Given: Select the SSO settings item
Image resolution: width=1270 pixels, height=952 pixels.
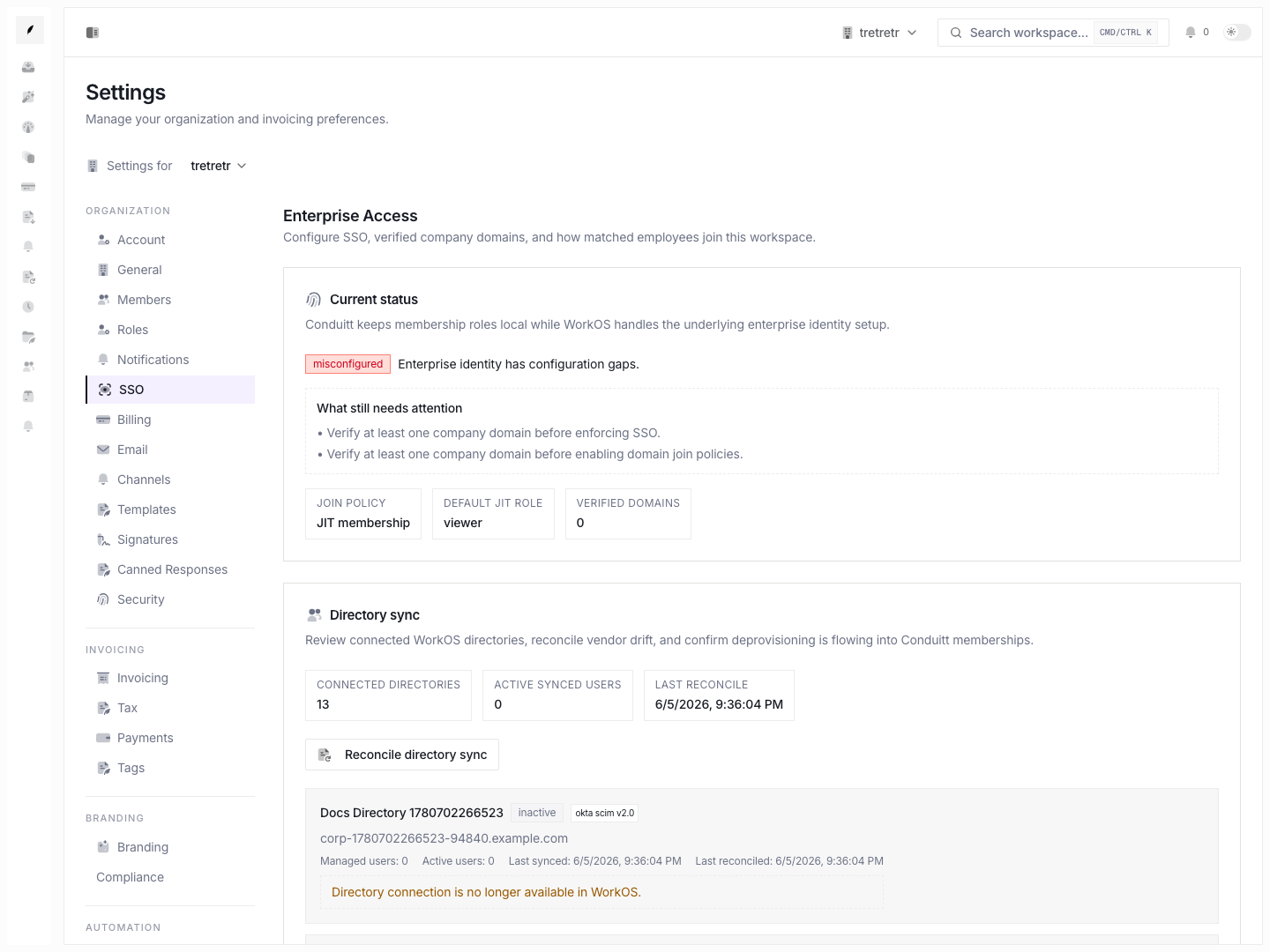Looking at the screenshot, I should [170, 390].
